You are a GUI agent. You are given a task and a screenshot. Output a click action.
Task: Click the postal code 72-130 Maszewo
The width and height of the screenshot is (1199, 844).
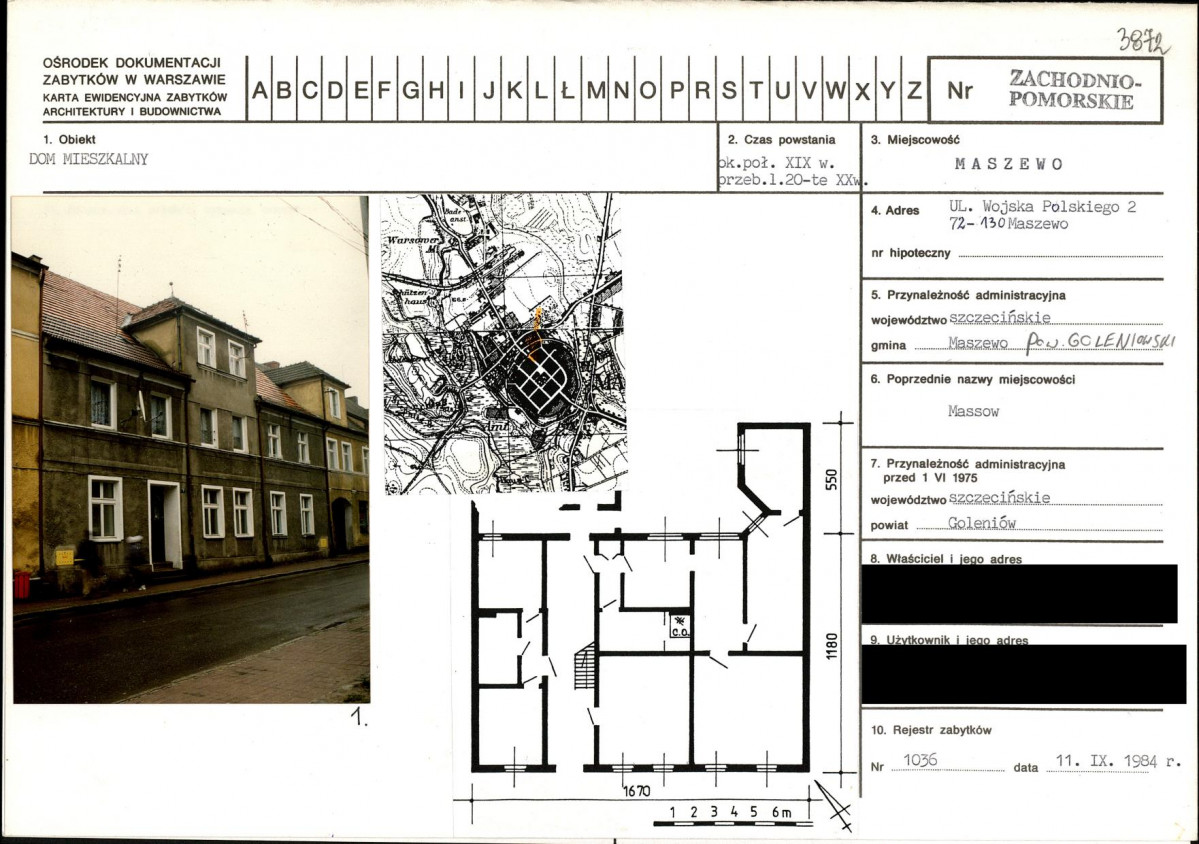(1009, 224)
